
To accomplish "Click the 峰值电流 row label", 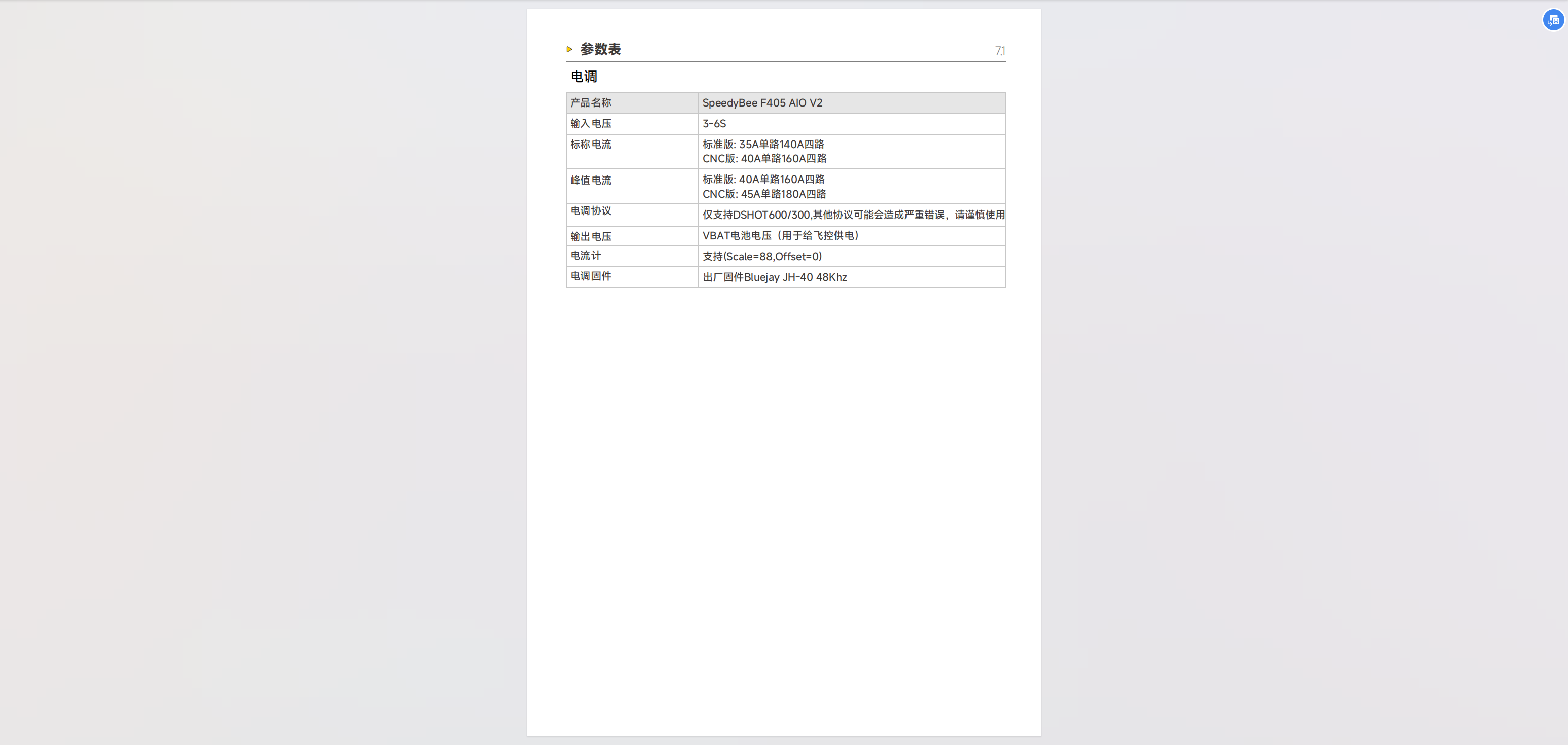I will pos(590,180).
